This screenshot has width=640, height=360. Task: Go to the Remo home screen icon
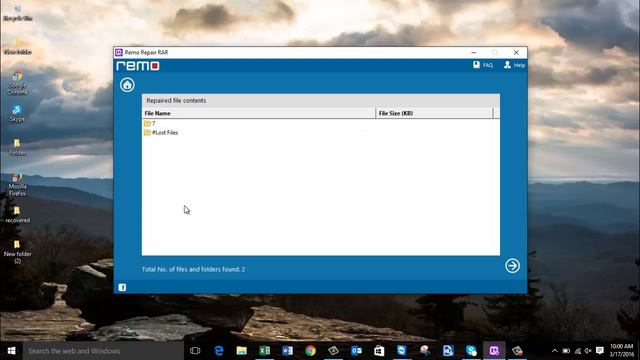(x=127, y=85)
